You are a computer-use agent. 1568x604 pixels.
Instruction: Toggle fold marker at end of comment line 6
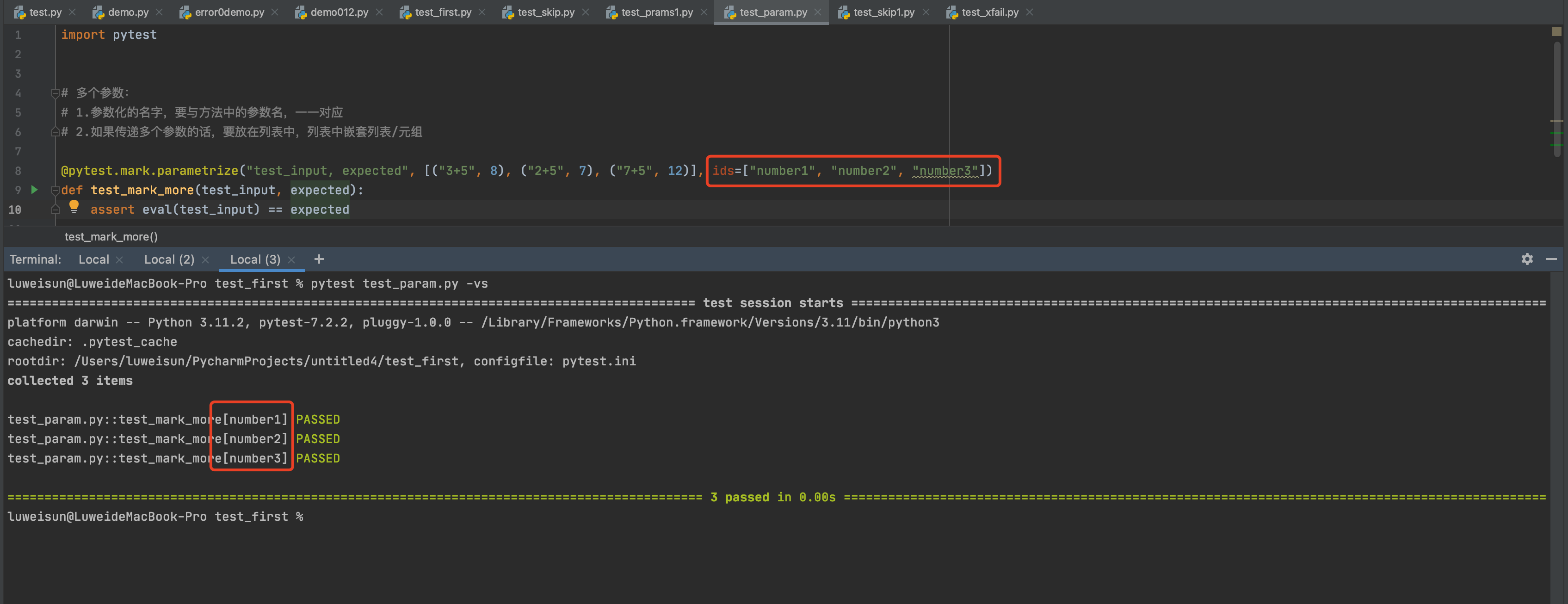[x=56, y=131]
